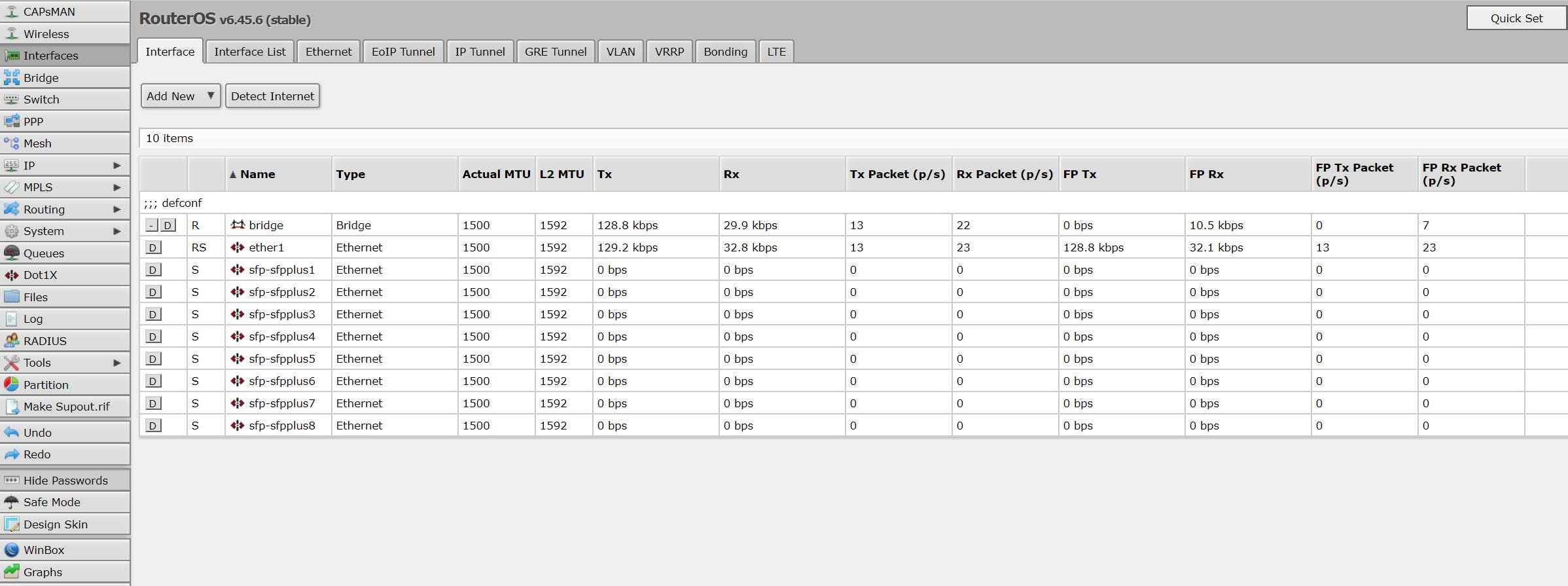Click the Queues tree icon
Image resolution: width=1568 pixels, height=586 pixels.
coord(11,253)
